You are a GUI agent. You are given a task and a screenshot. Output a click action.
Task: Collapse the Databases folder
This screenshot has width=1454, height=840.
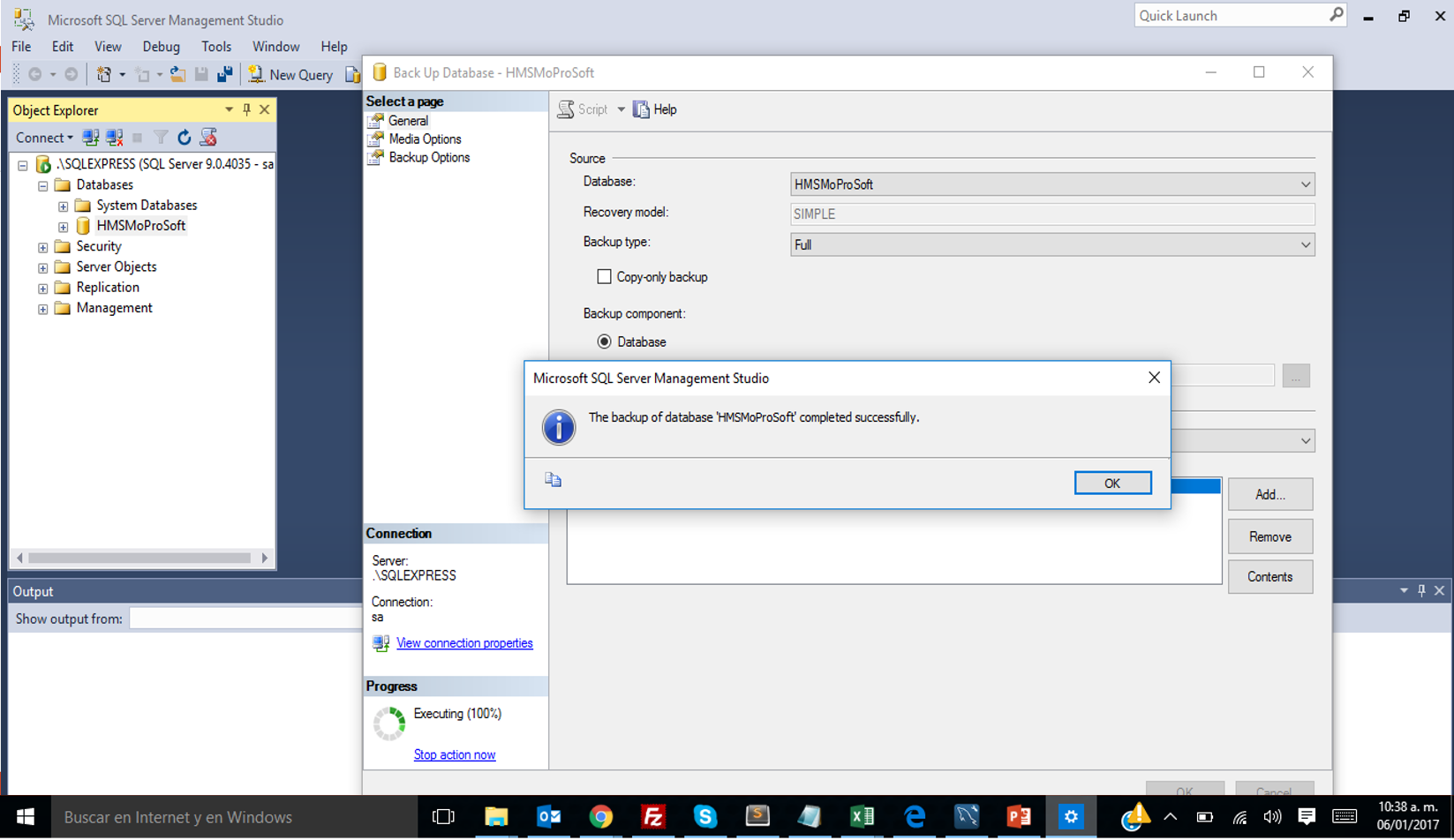42,185
